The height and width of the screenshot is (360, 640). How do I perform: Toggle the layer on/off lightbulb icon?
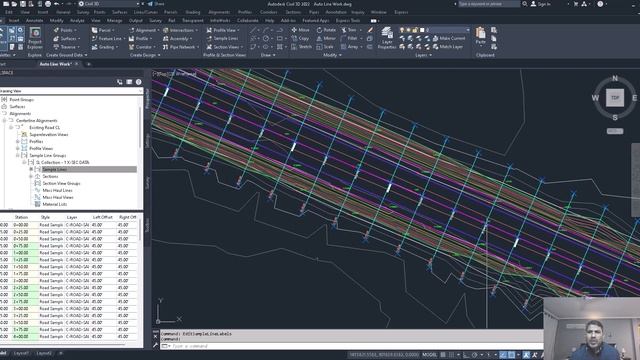click(402, 30)
